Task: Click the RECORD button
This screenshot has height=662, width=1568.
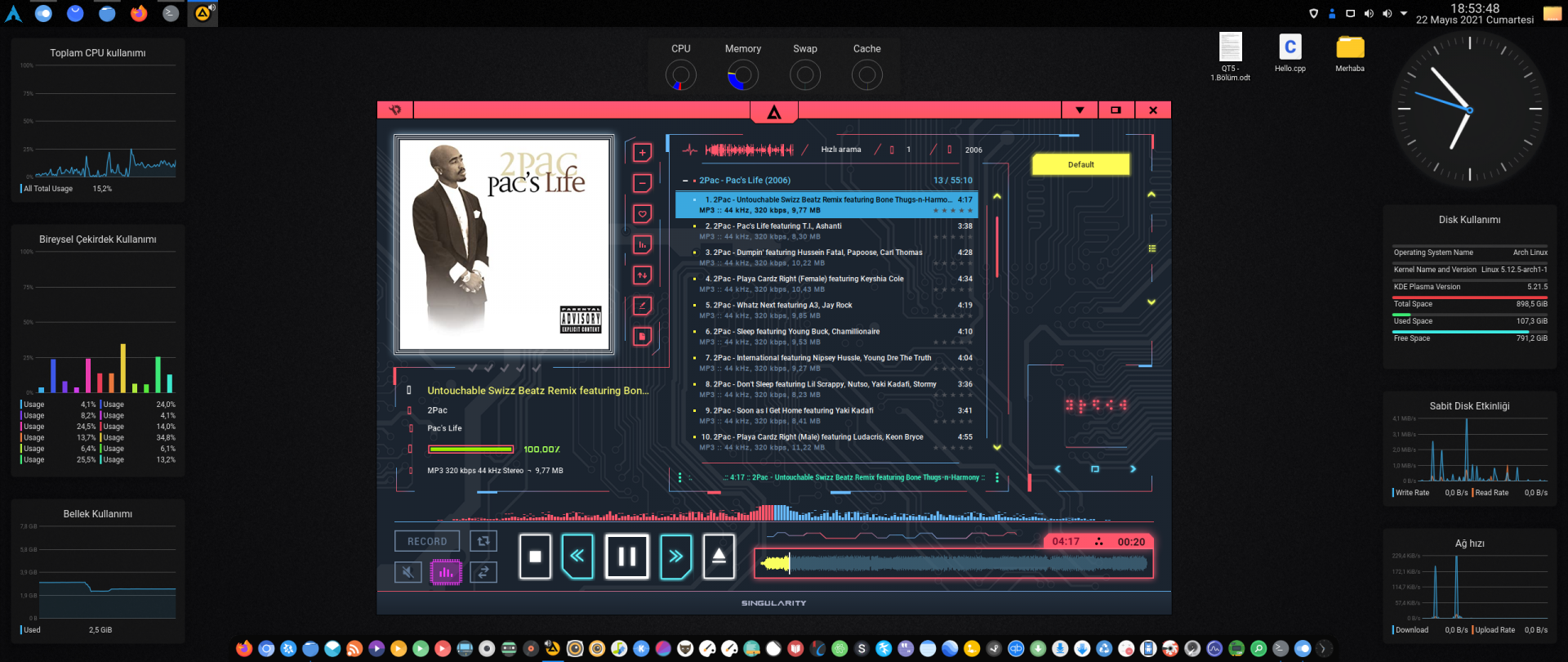Action: [427, 541]
